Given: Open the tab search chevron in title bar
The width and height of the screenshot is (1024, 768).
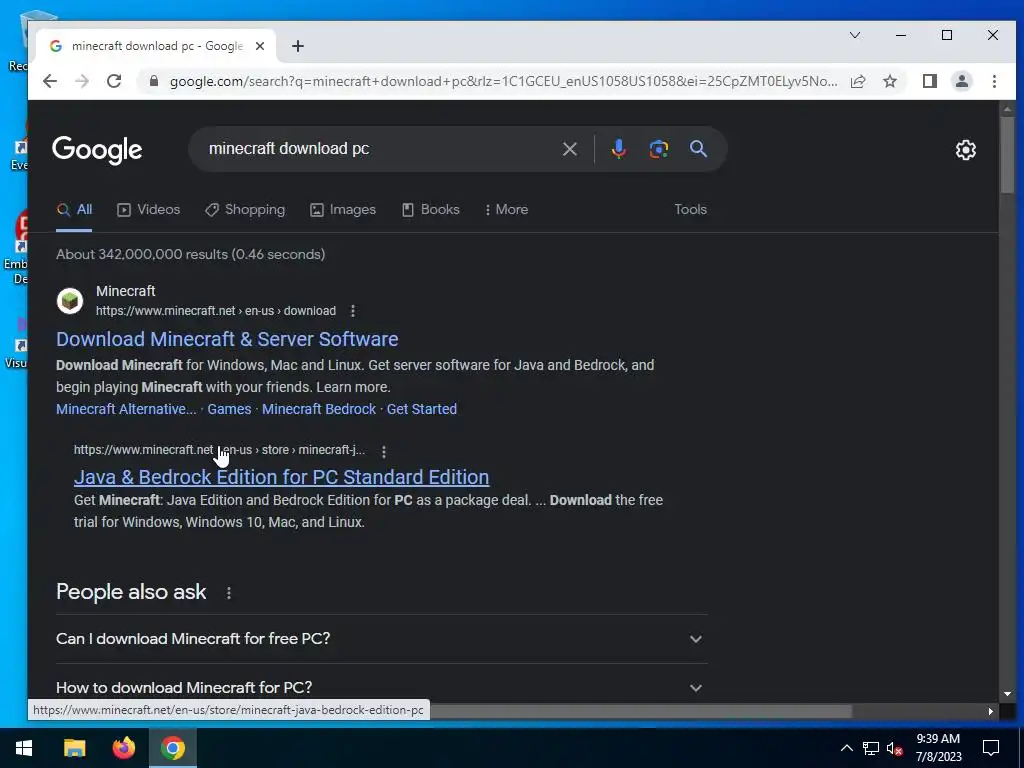Looking at the screenshot, I should coord(854,35).
